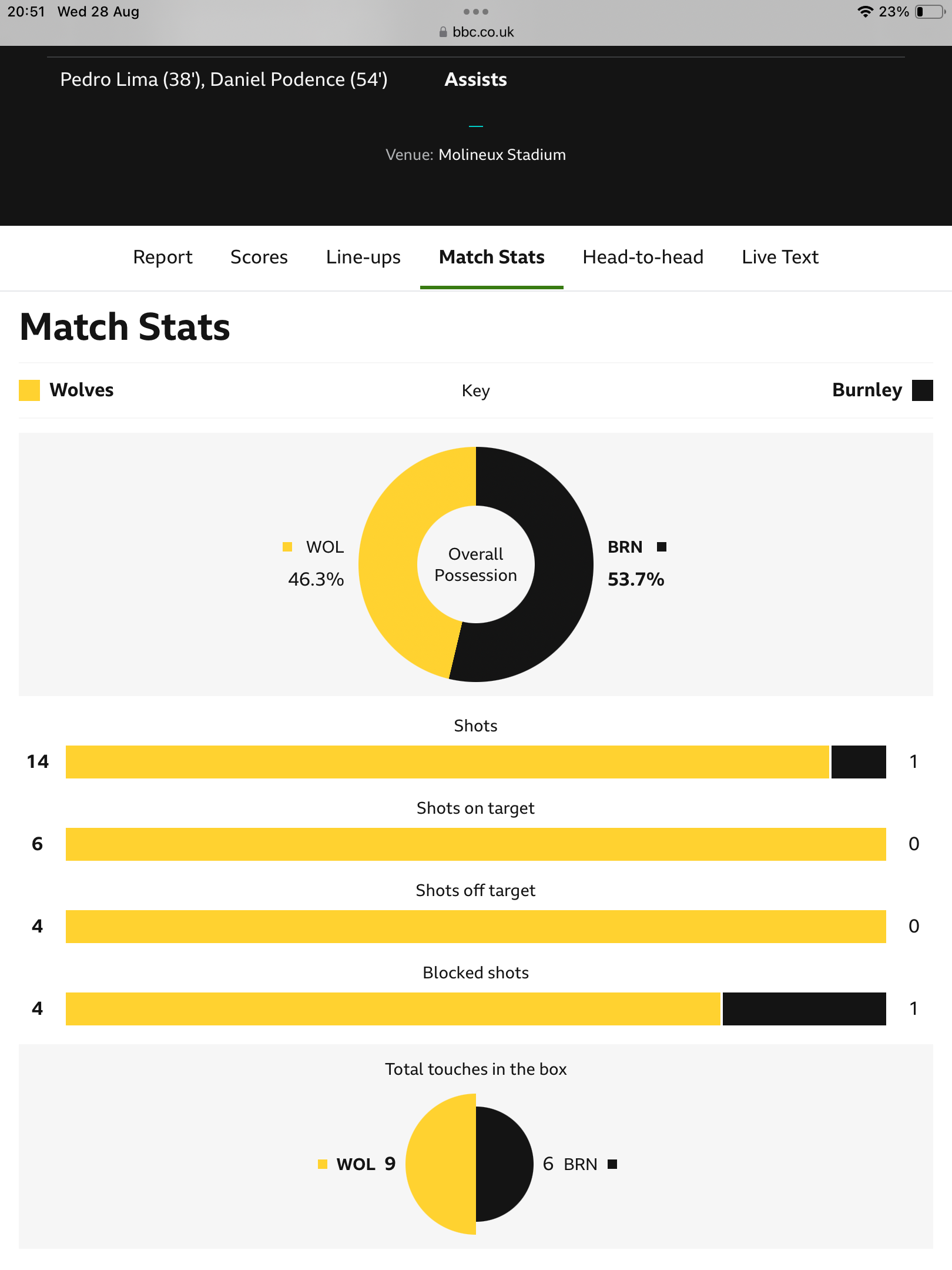The width and height of the screenshot is (952, 1270).
Task: Click black BRN touches-in-box legend marker
Action: [612, 1164]
